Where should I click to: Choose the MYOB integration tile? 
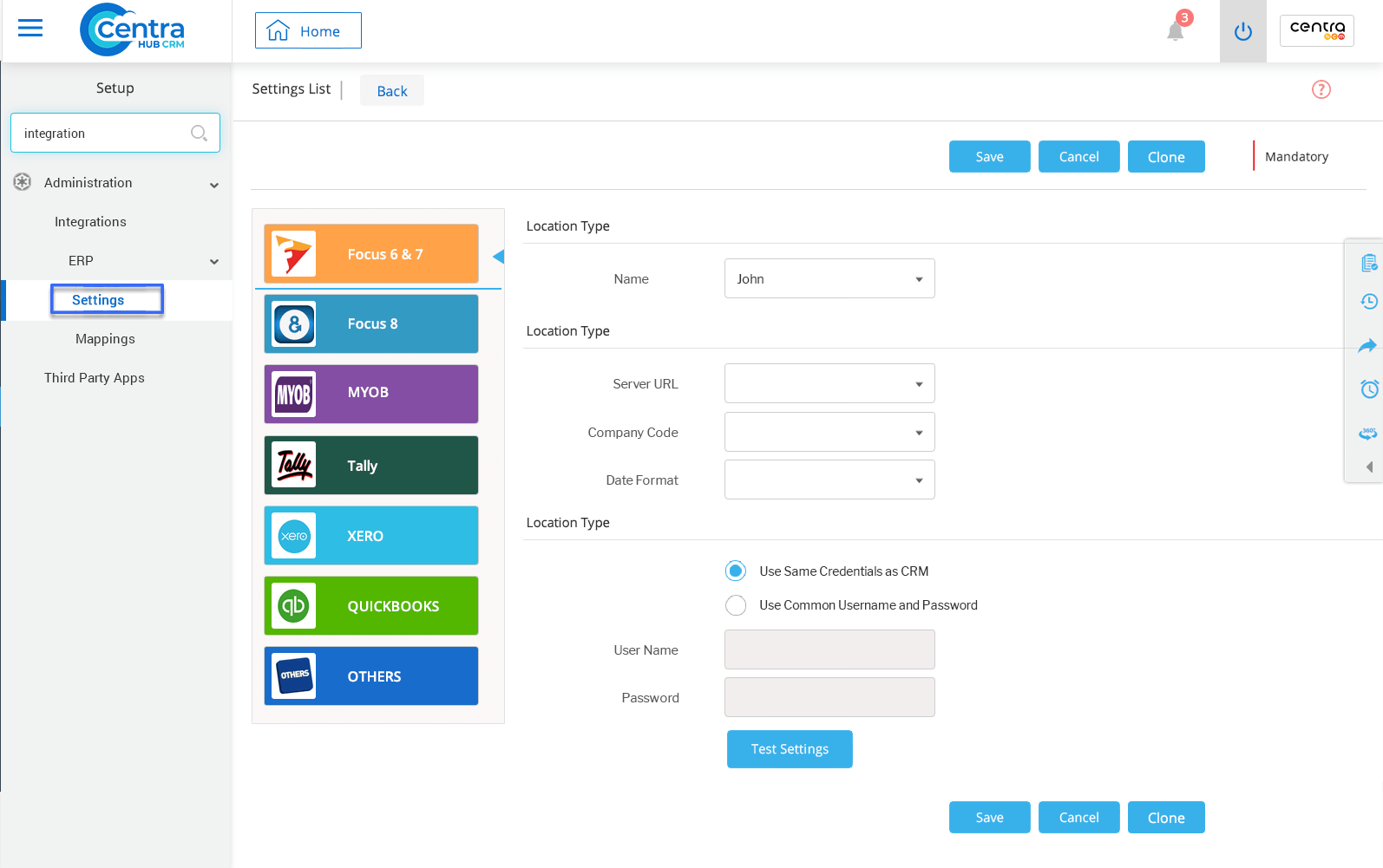pos(371,394)
